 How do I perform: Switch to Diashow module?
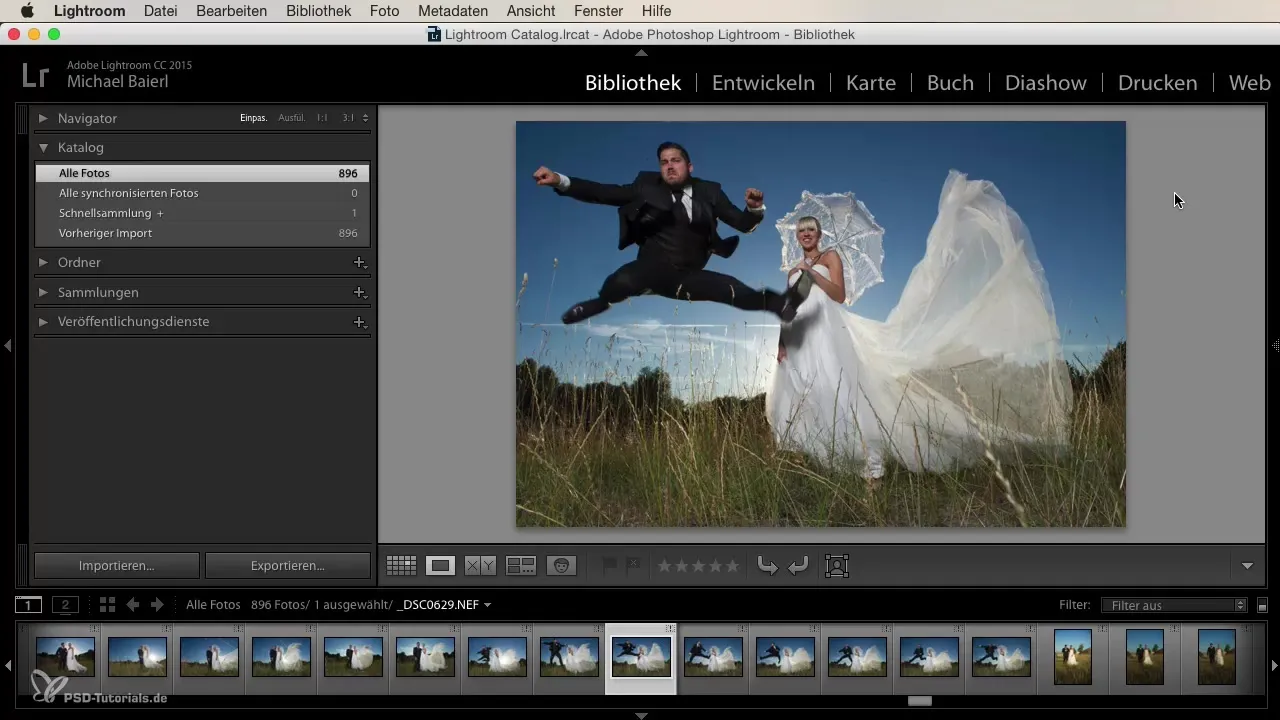1046,83
